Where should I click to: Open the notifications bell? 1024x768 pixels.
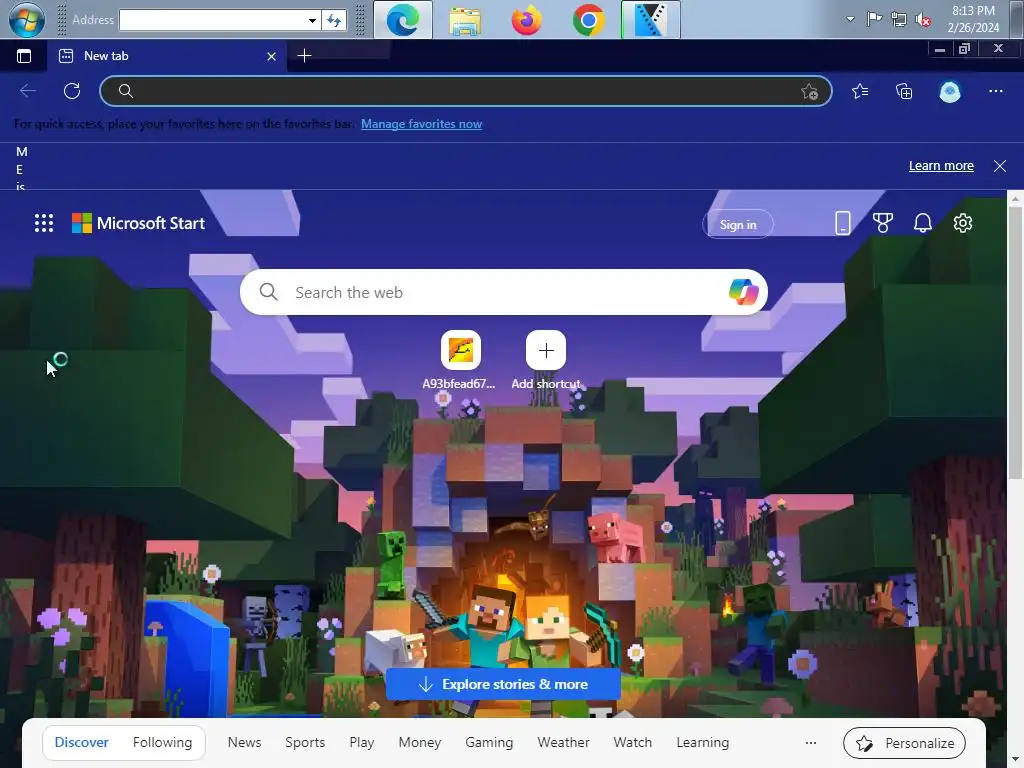click(x=923, y=223)
